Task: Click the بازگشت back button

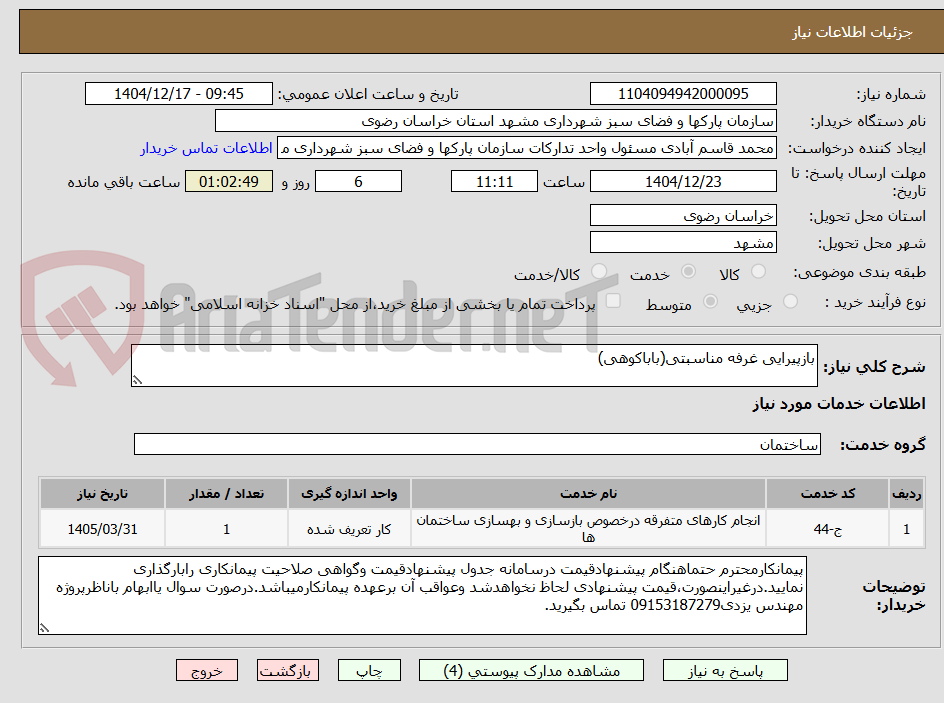Action: coord(288,670)
